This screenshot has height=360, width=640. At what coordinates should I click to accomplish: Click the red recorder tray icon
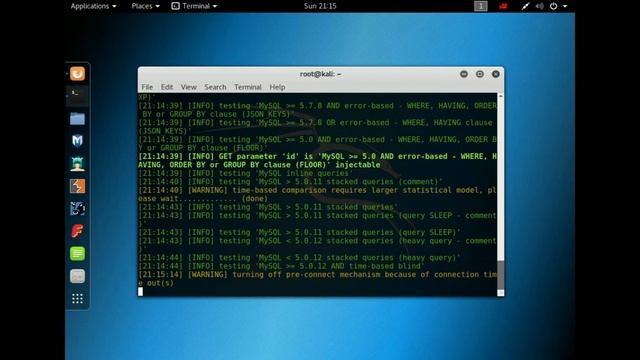pos(503,6)
